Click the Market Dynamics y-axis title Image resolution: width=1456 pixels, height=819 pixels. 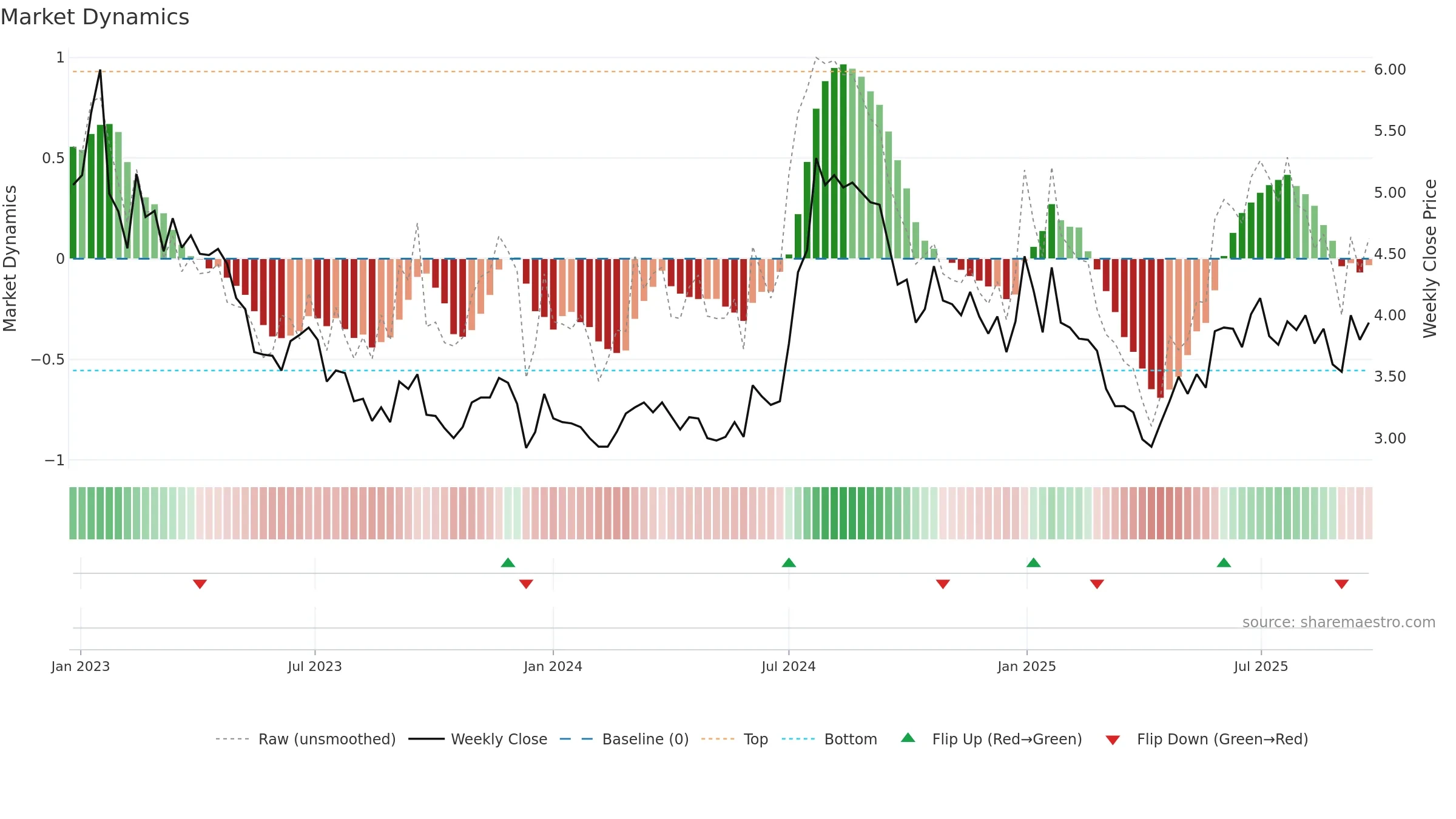point(10,258)
